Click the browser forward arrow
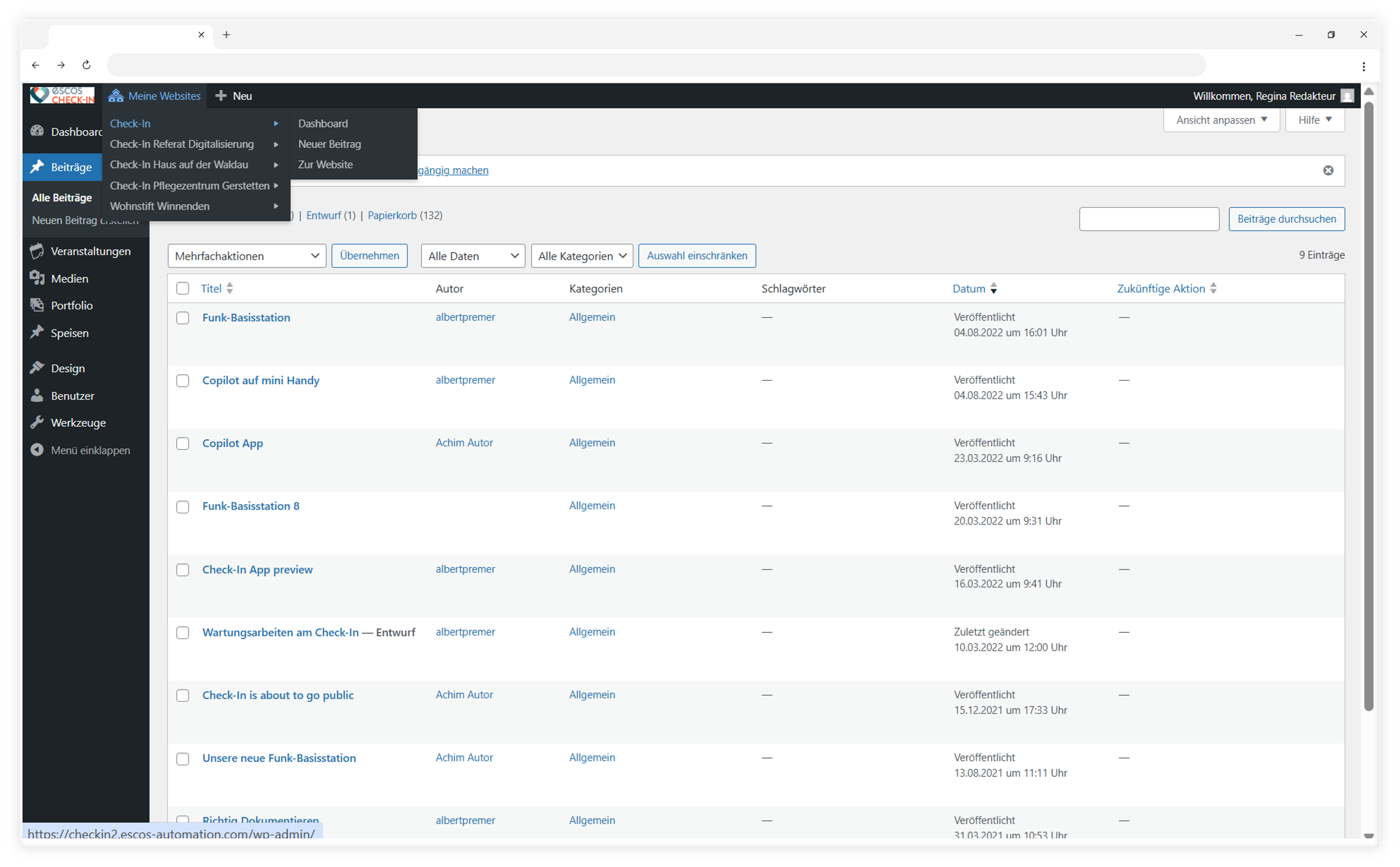Screen dimensions: 1400x867 61,65
